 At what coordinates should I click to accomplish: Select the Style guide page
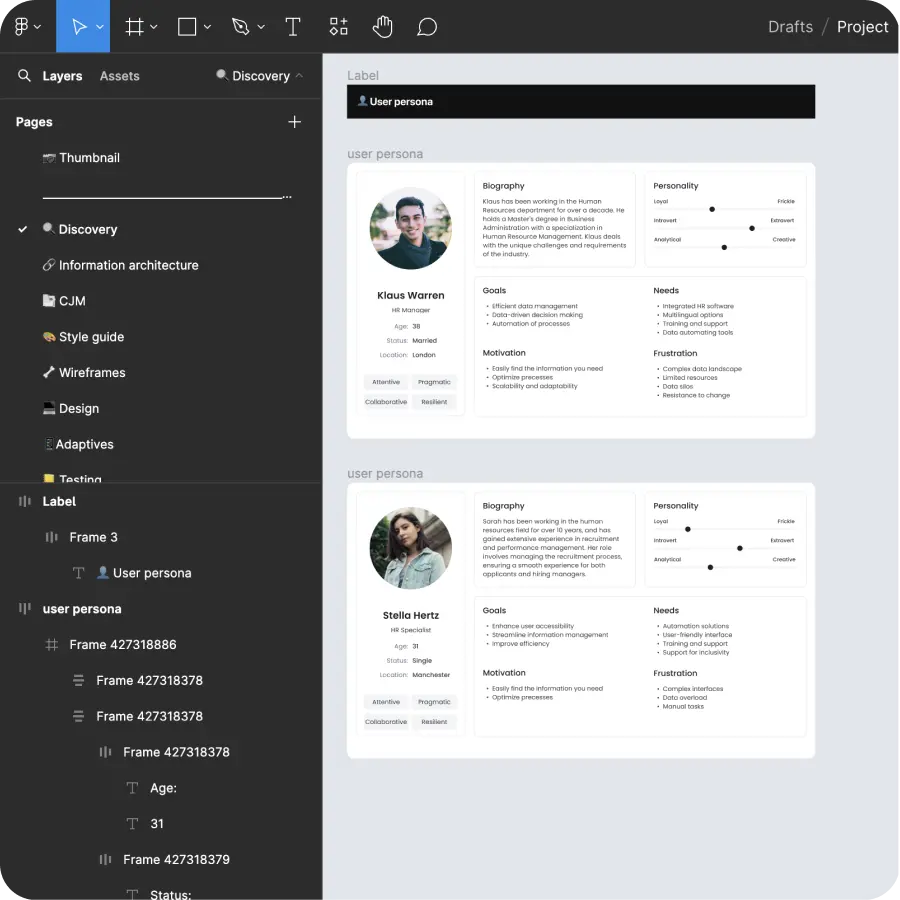click(93, 336)
